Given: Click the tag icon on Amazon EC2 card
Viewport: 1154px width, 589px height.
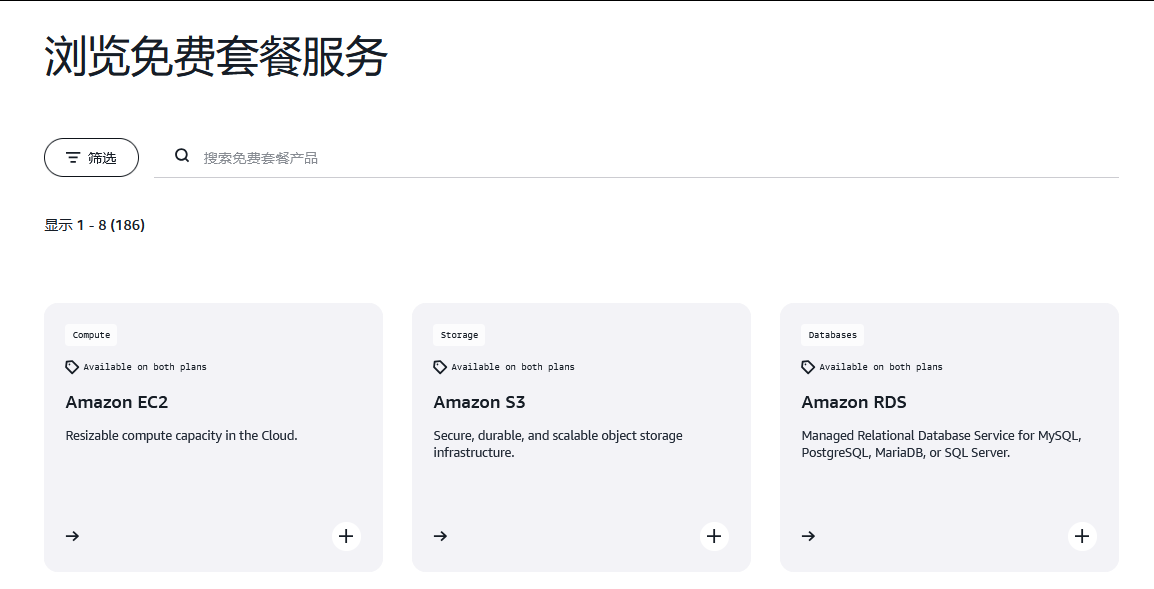Looking at the screenshot, I should [72, 367].
